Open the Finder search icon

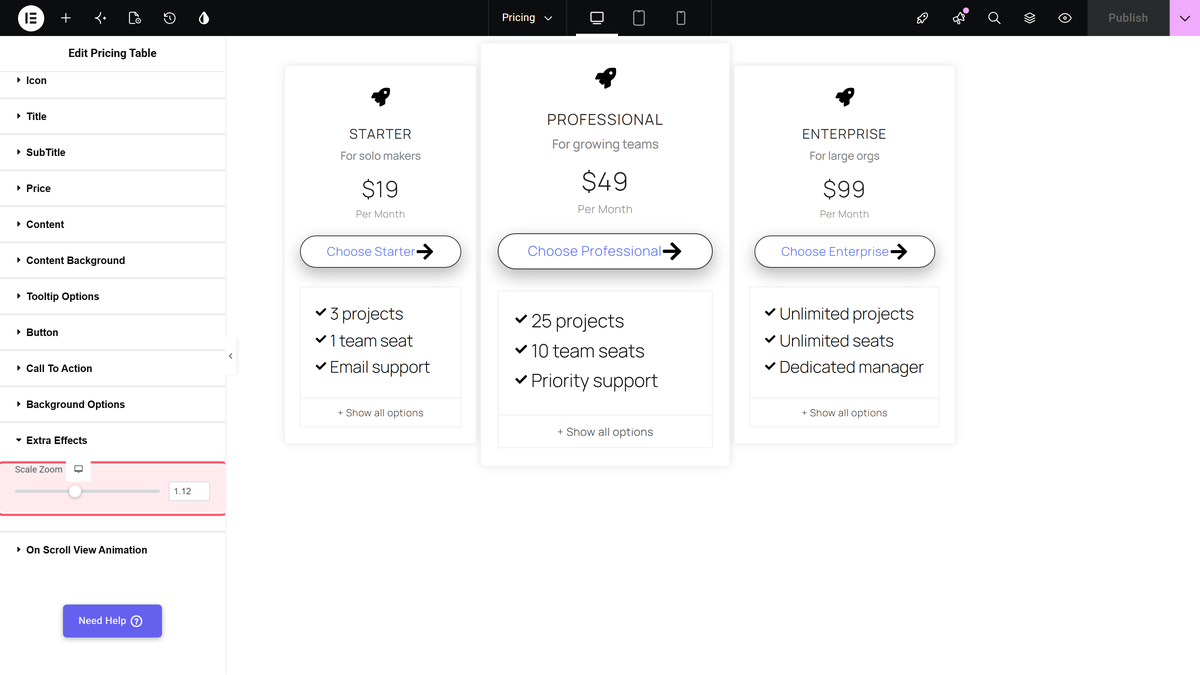coord(994,18)
